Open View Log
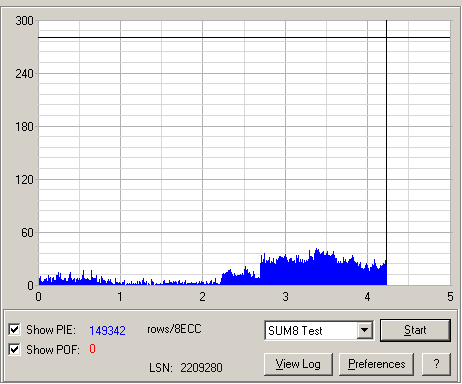Image resolution: width=462 pixels, height=384 pixels. tap(298, 364)
